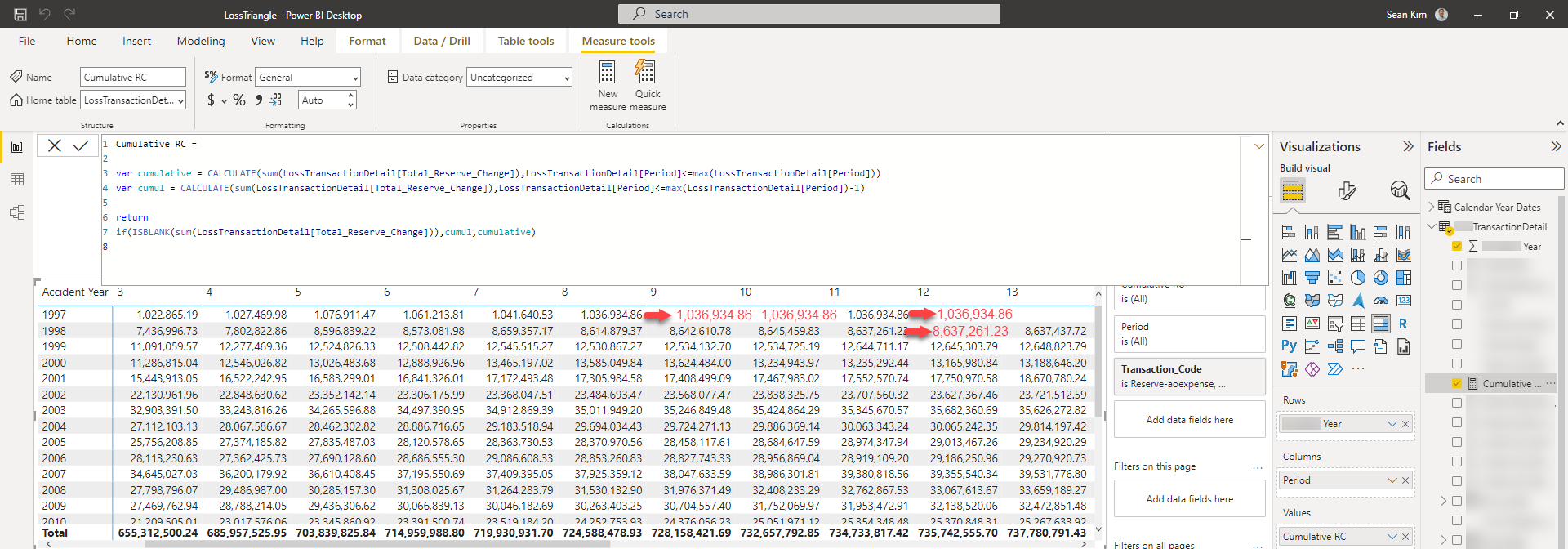Image resolution: width=1568 pixels, height=549 pixels.
Task: Expand the Calendar Year Dates table
Action: click(x=1432, y=207)
